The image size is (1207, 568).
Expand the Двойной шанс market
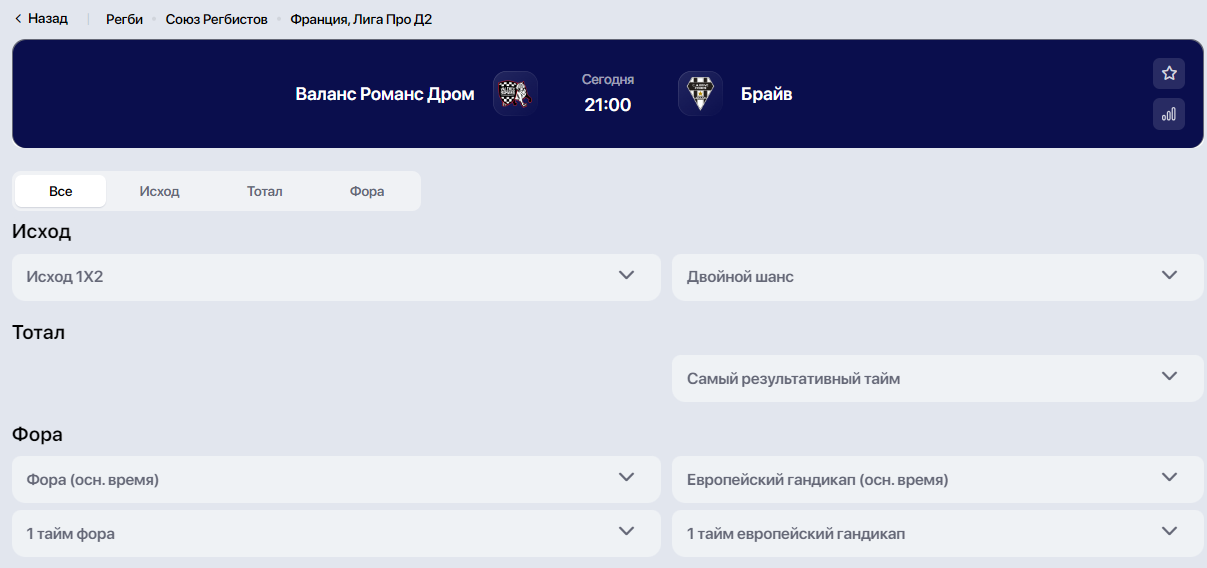937,277
